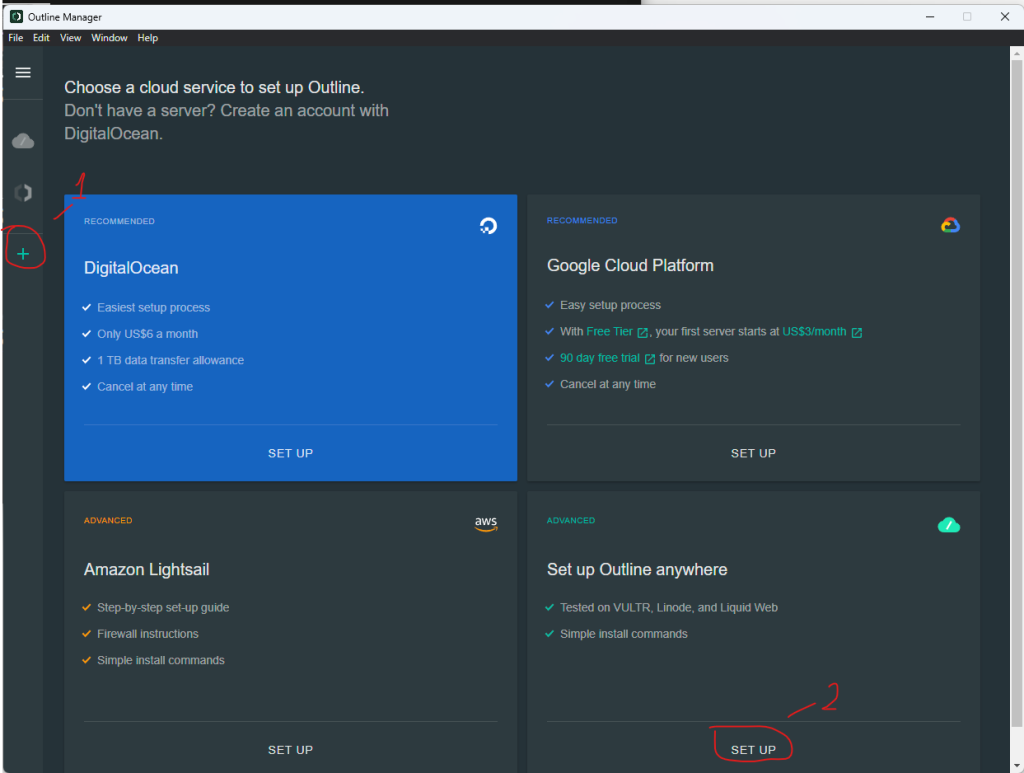Open the File menu
The height and width of the screenshot is (773, 1024).
coord(16,38)
